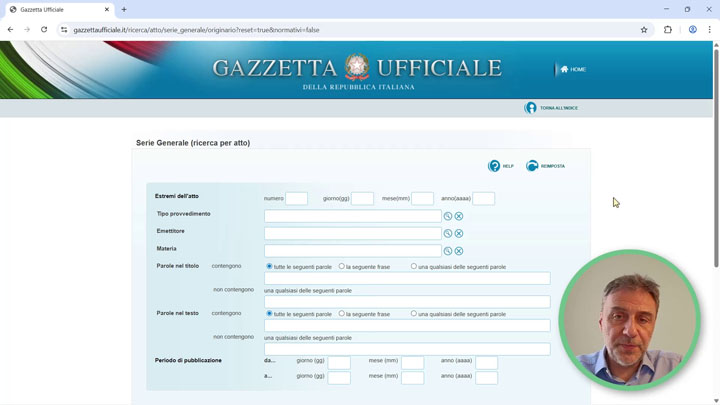This screenshot has width=720, height=405.
Task: Clear the Materia field
Action: click(459, 251)
